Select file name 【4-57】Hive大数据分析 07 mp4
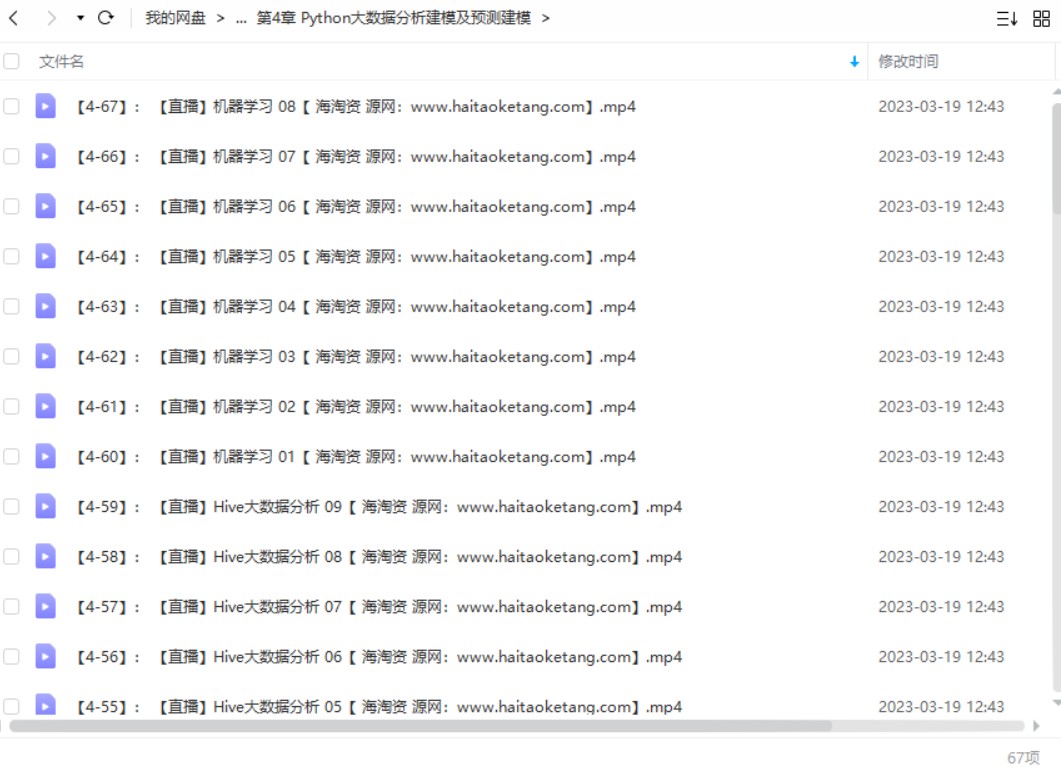1061x773 pixels. (378, 608)
